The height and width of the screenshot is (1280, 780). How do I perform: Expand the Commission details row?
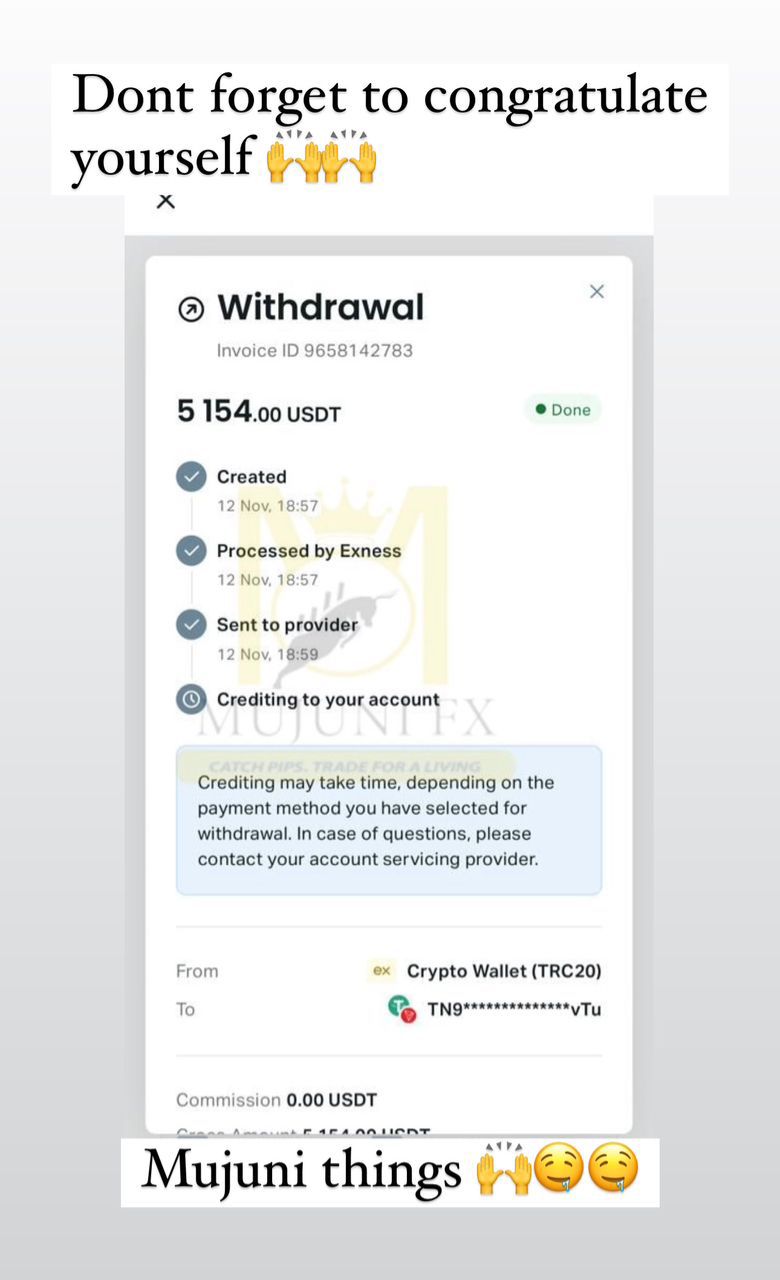pos(277,1099)
